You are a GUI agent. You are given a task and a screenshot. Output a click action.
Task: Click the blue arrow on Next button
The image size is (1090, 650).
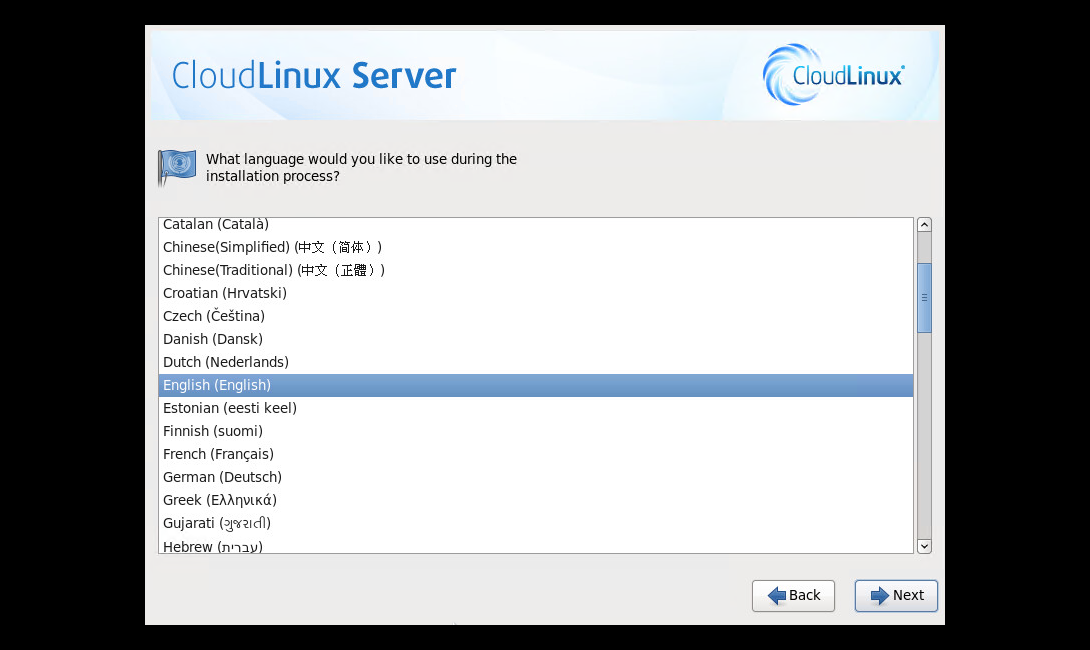tap(879, 596)
